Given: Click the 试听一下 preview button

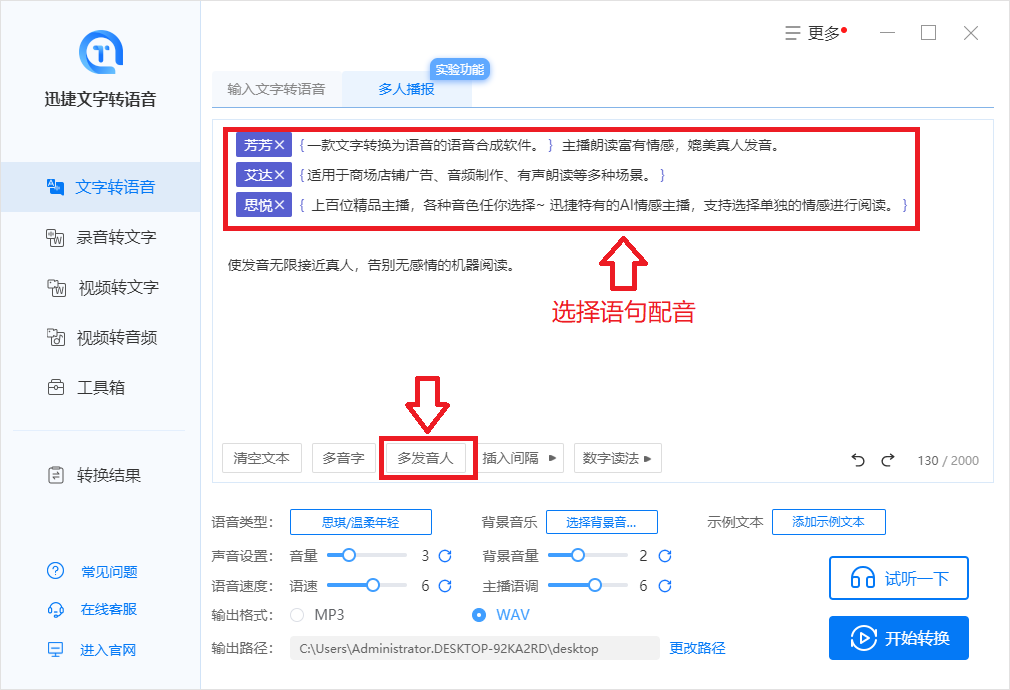Looking at the screenshot, I should 899,578.
